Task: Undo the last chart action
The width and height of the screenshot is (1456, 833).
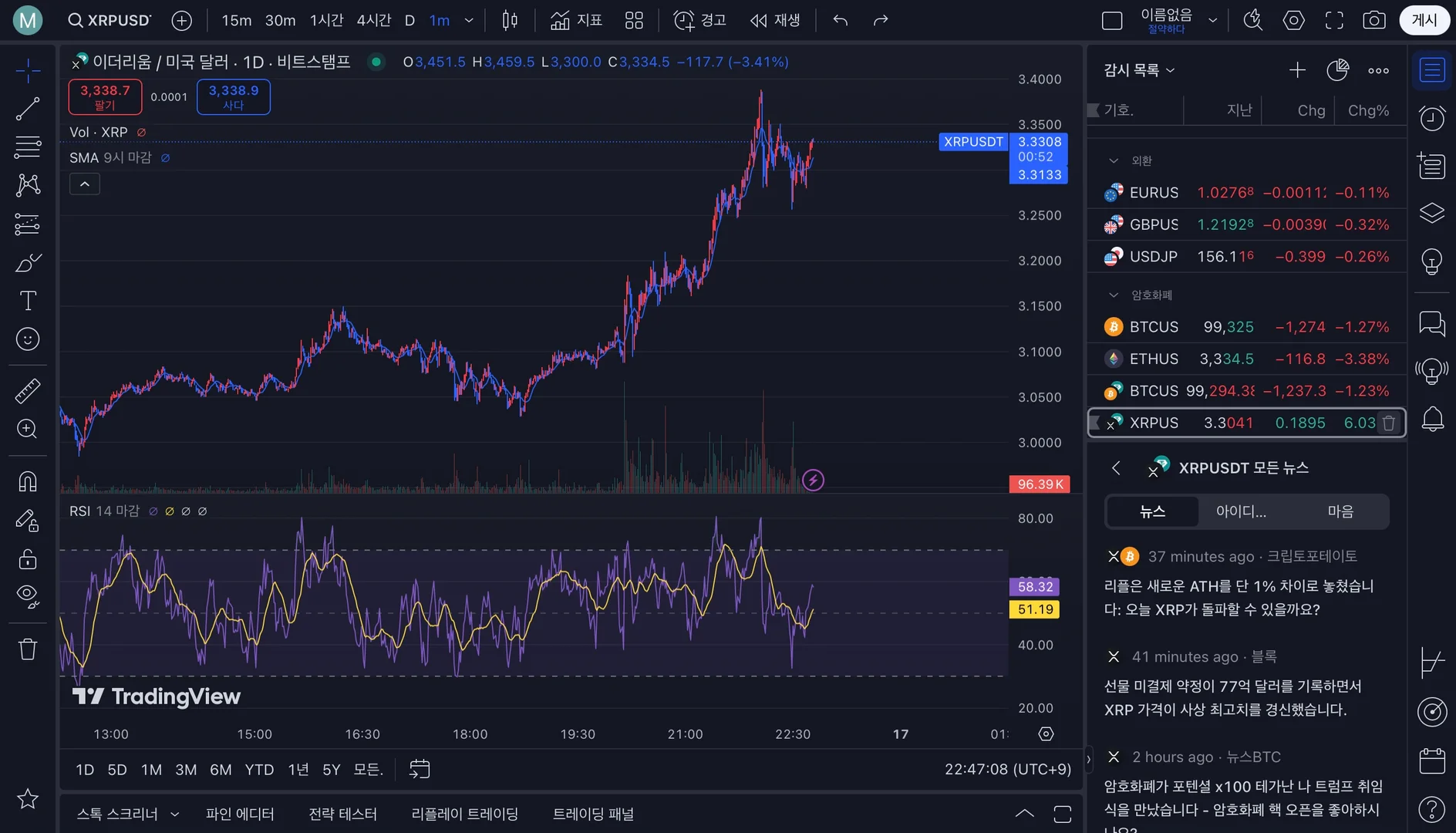Action: click(841, 21)
